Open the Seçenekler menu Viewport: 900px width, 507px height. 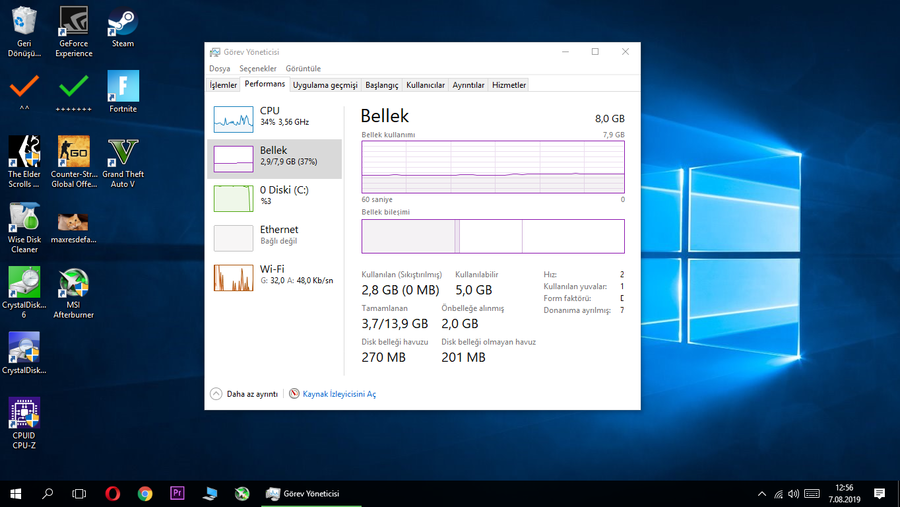[257, 69]
